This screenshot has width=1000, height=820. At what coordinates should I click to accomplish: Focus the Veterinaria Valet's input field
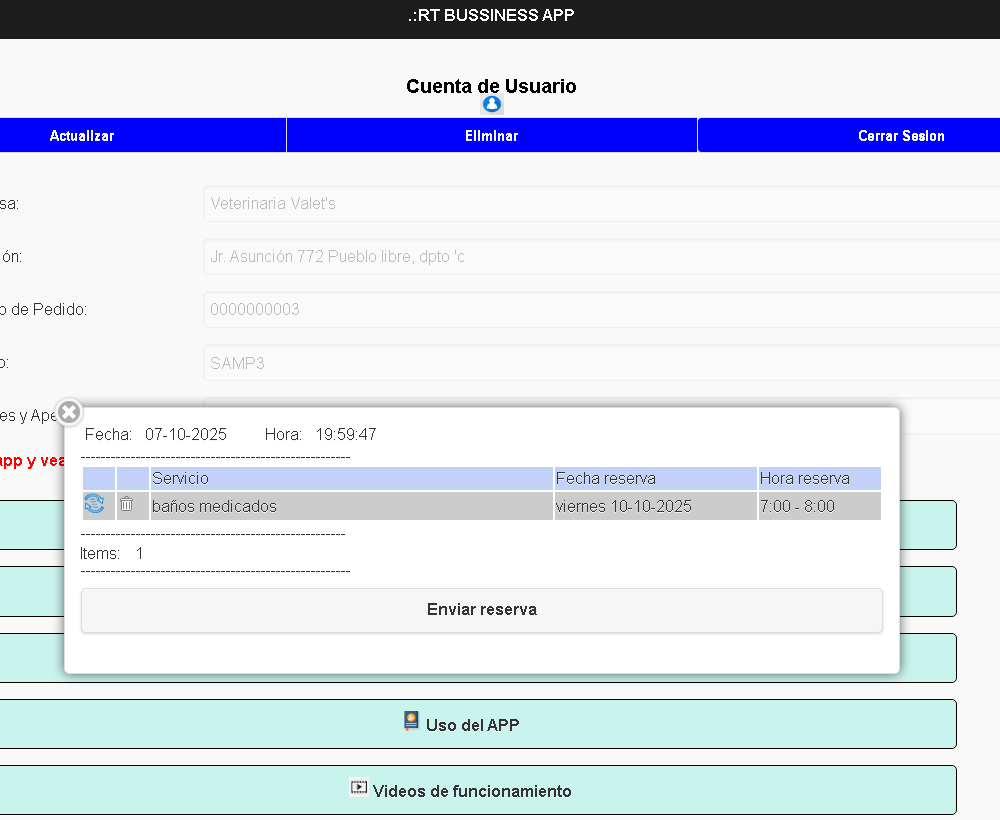[600, 204]
